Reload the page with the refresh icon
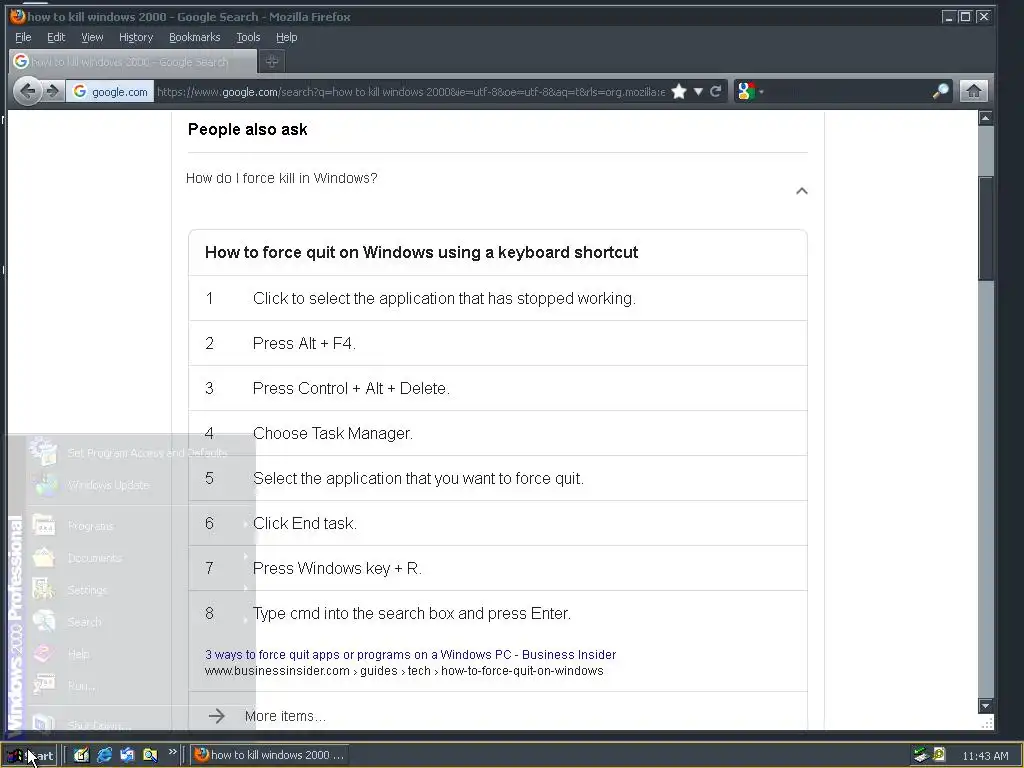 (716, 91)
